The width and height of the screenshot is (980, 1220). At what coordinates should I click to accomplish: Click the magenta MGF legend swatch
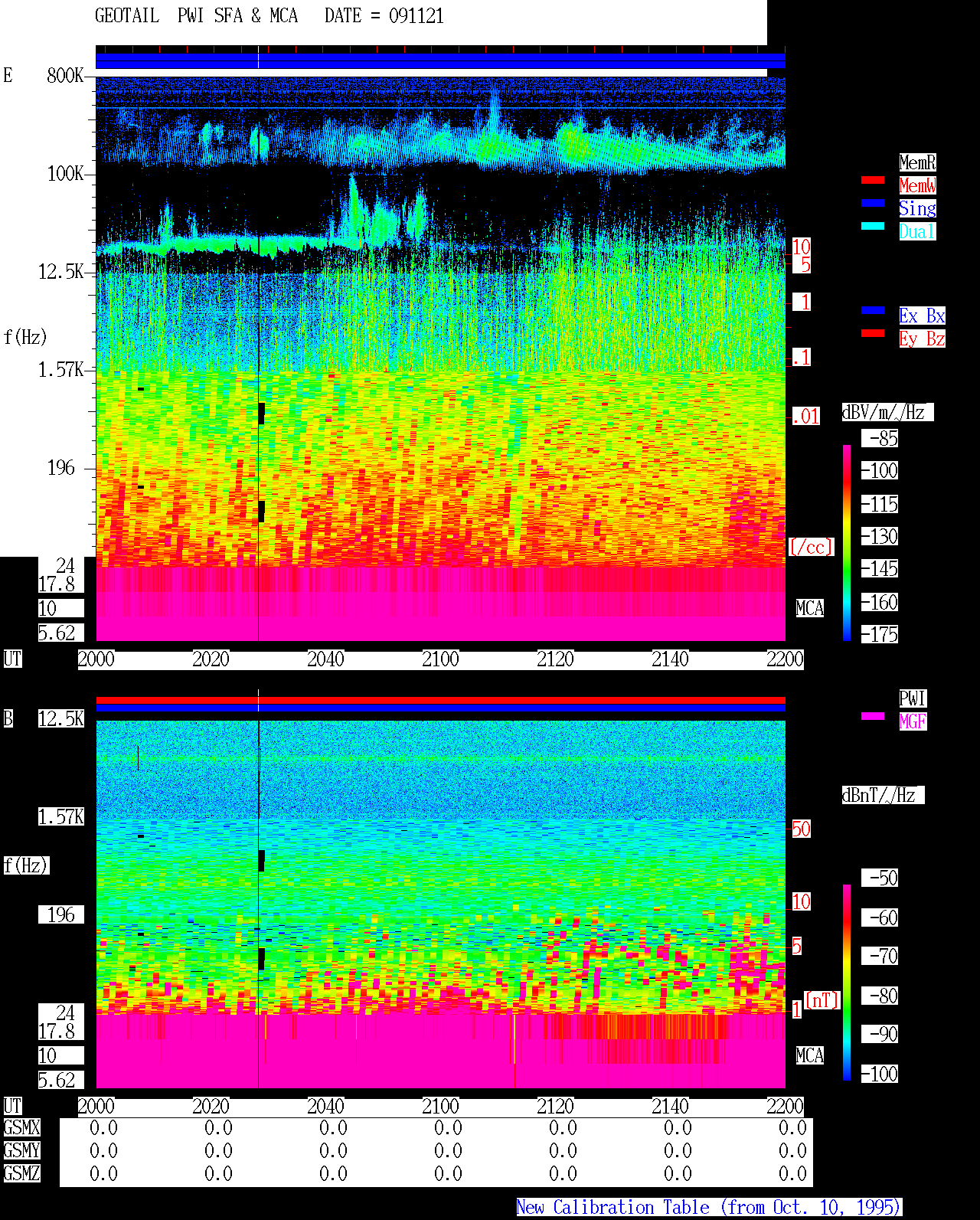[873, 716]
